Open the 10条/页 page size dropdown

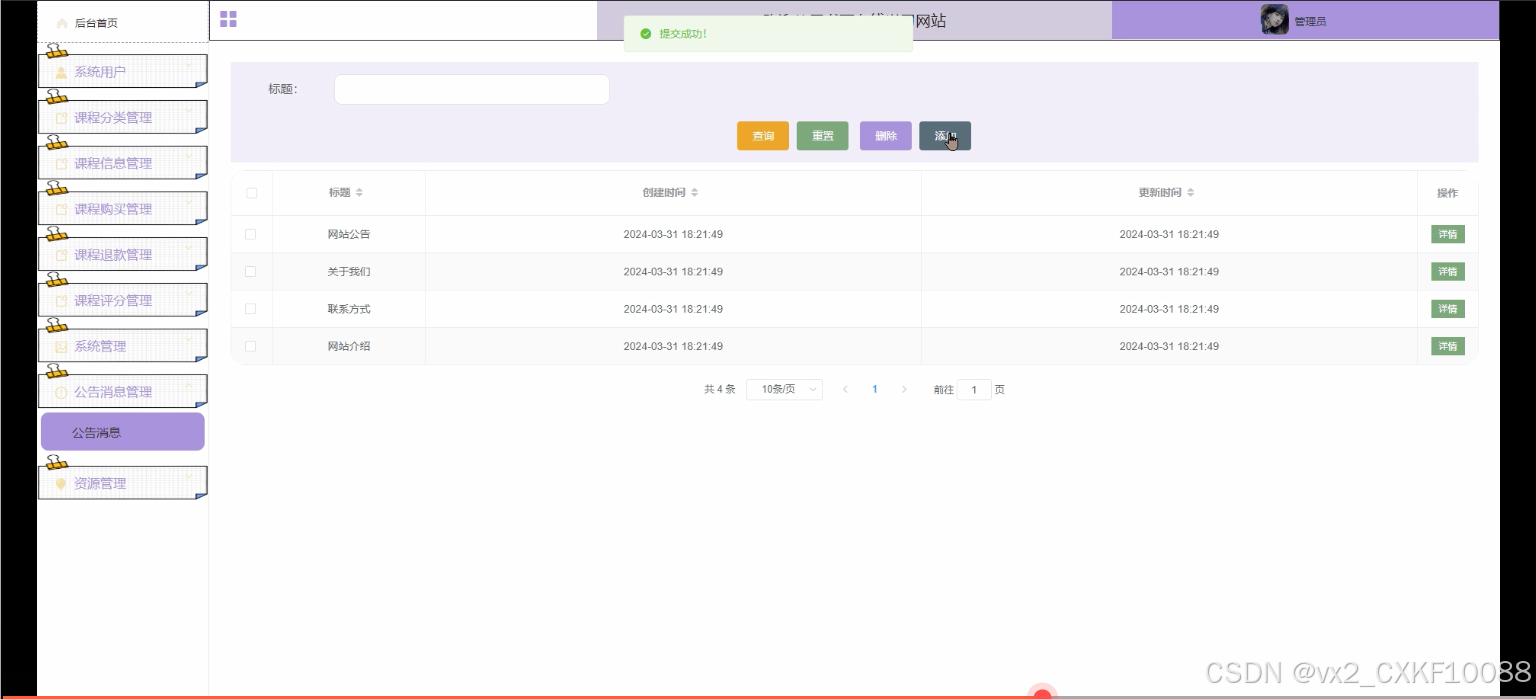coord(784,390)
